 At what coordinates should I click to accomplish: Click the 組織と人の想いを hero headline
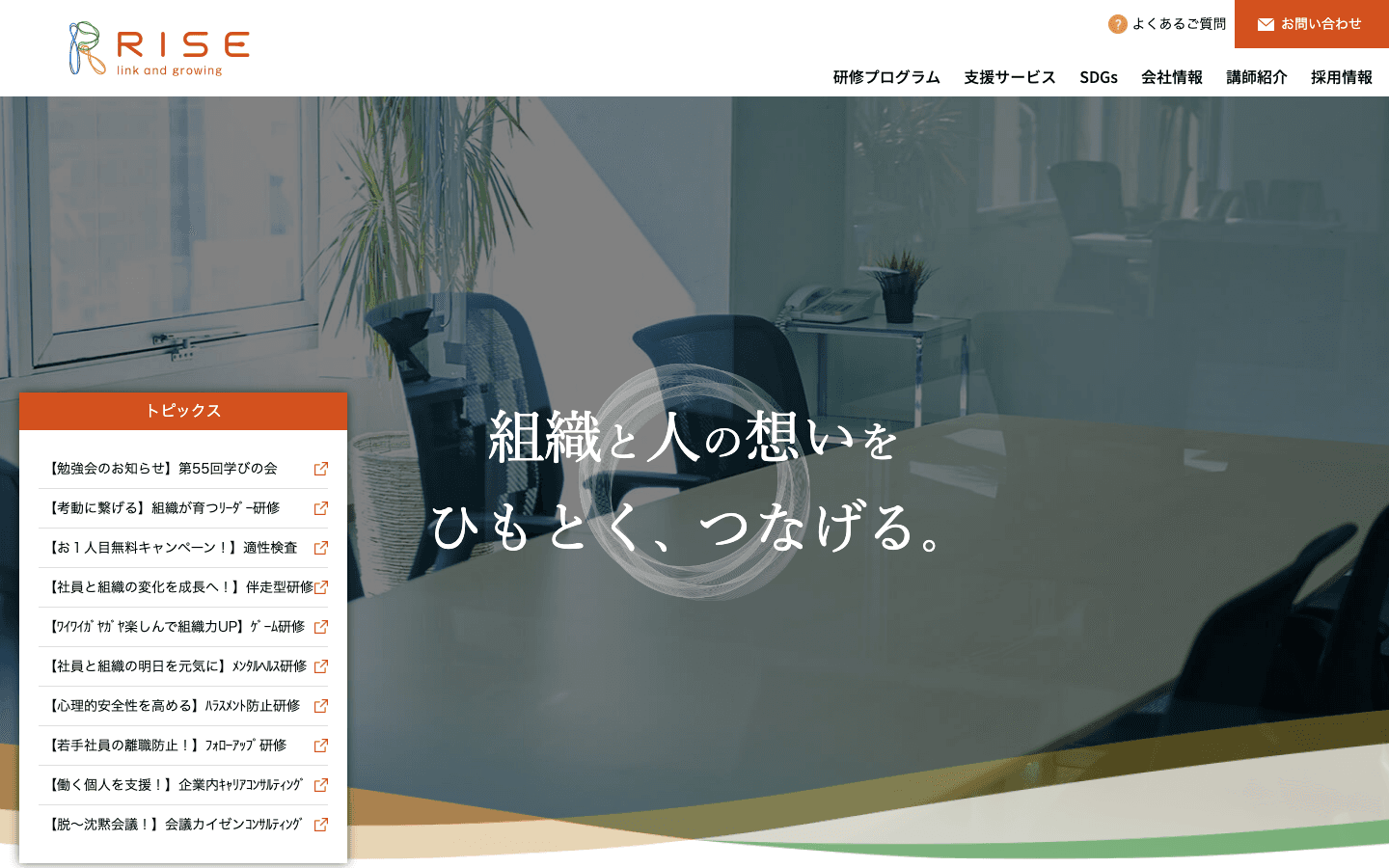click(x=694, y=437)
